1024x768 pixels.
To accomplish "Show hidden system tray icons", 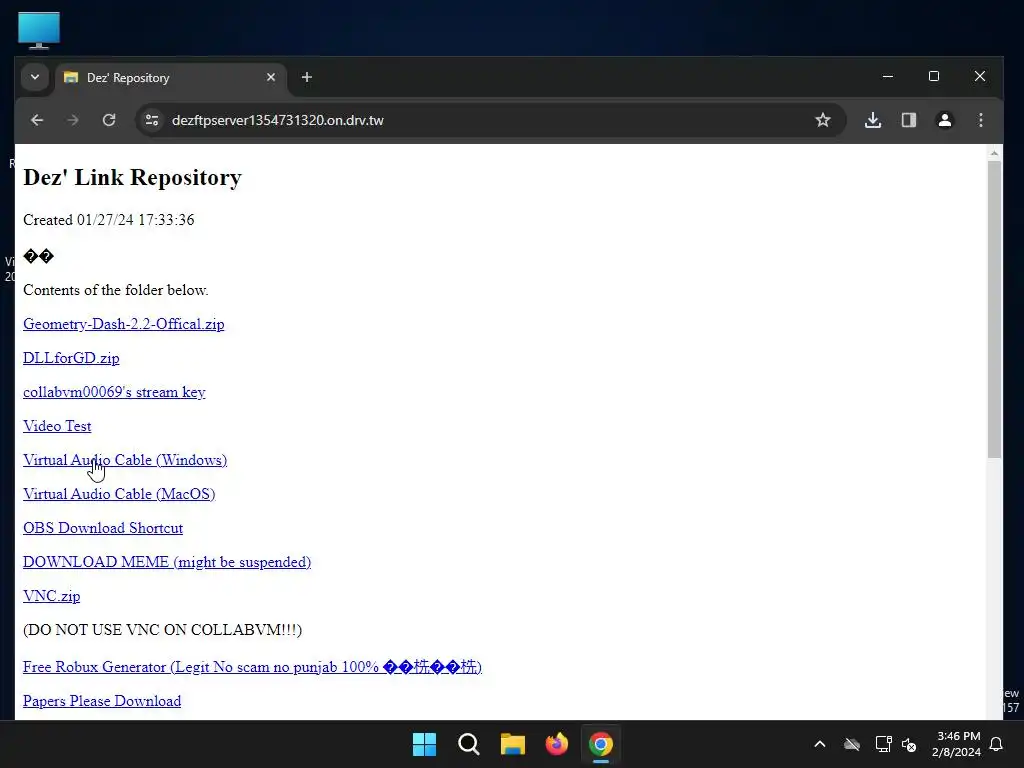I will coord(820,744).
